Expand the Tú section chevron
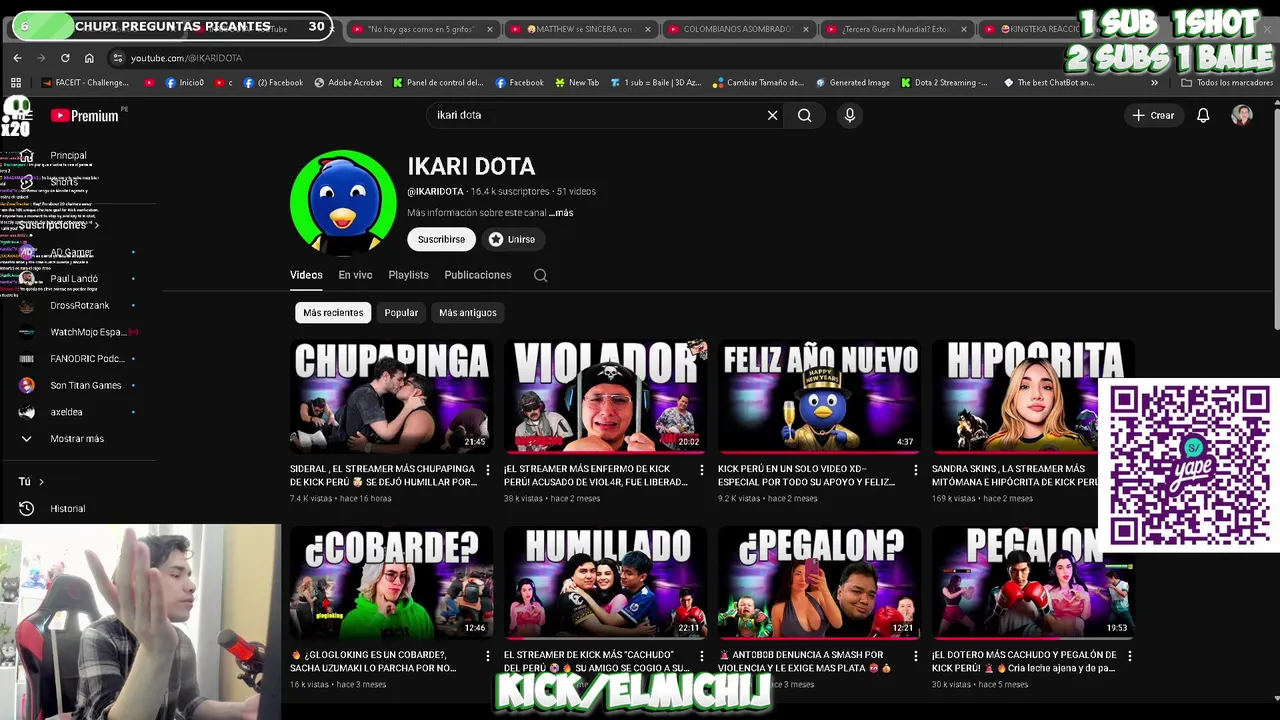This screenshot has width=1280, height=720. (x=41, y=482)
